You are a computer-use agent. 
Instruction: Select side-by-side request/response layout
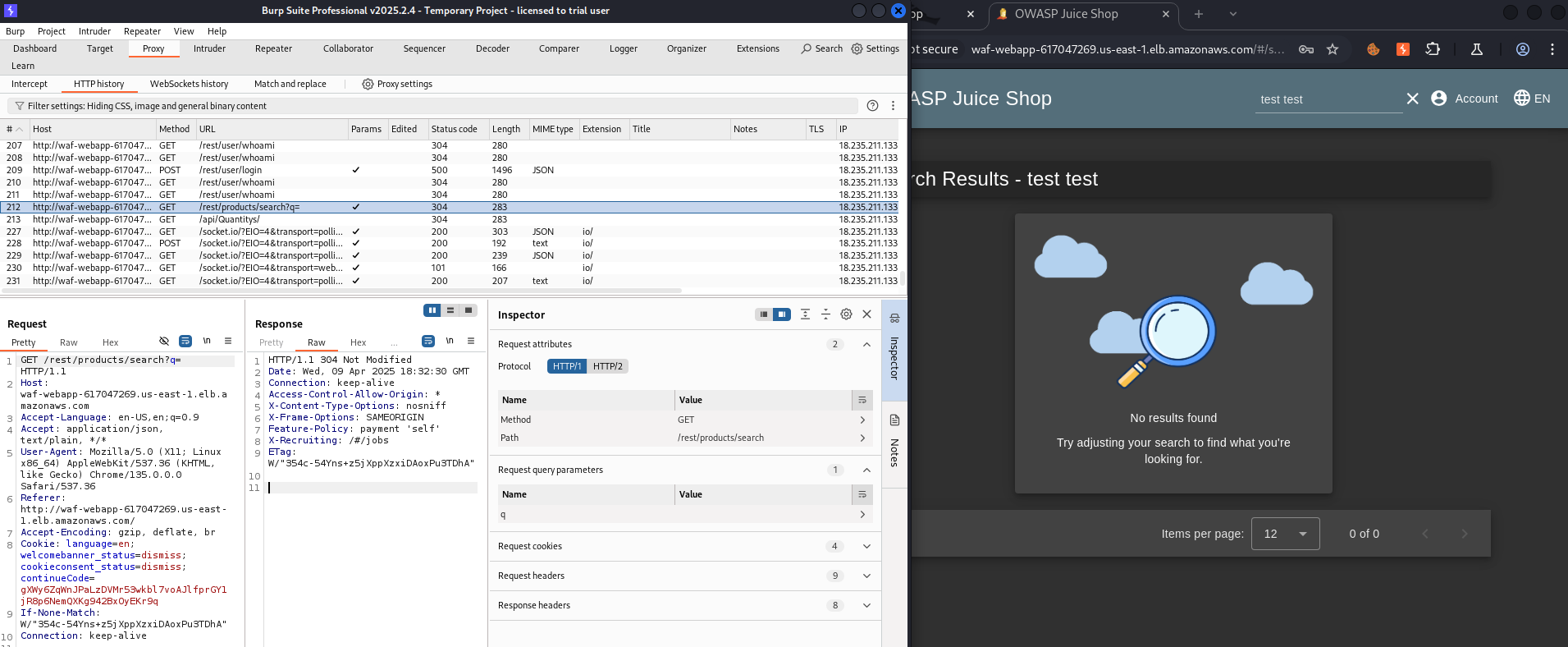pos(432,310)
